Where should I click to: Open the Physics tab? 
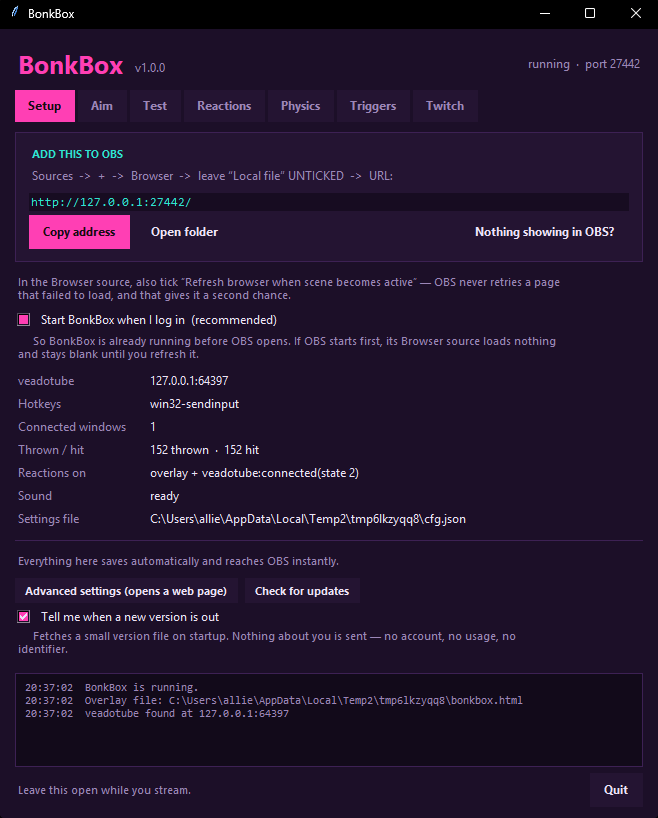pos(301,106)
